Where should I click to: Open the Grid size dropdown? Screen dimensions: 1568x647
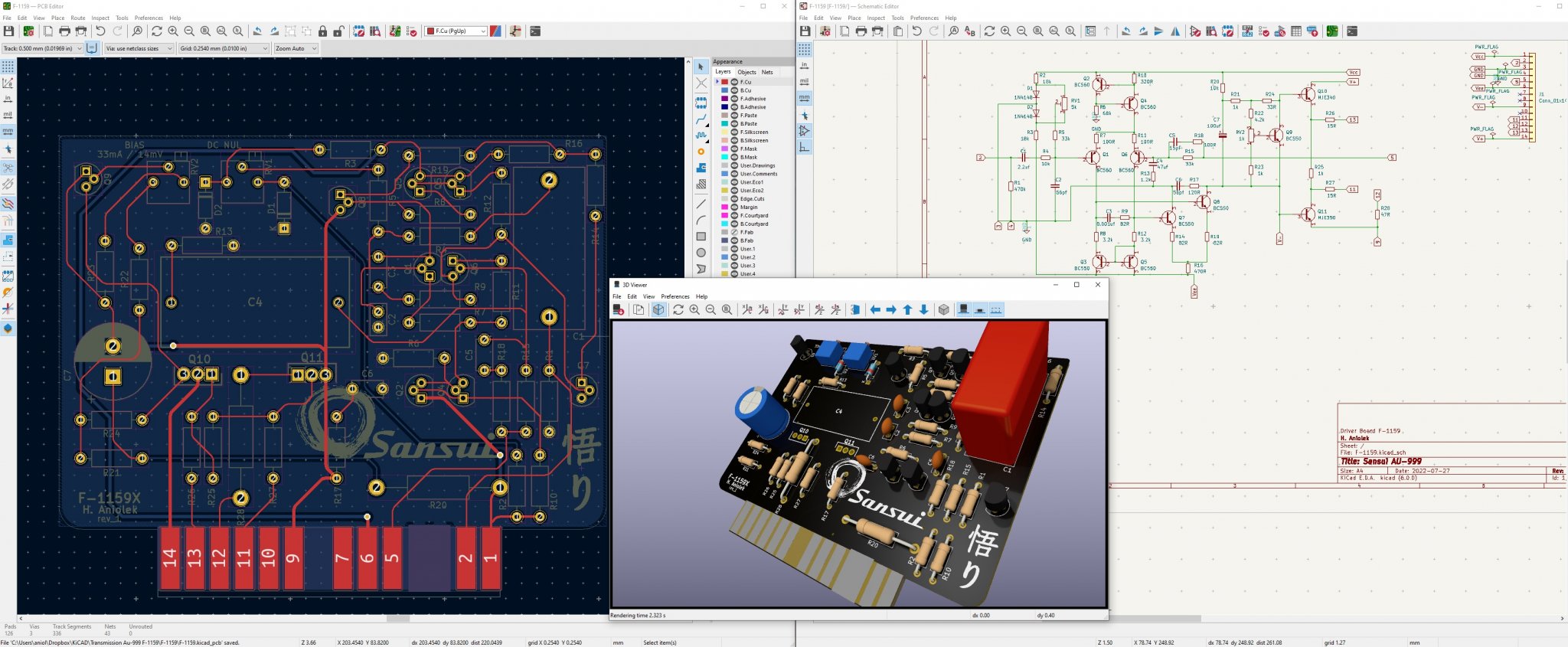pos(224,48)
